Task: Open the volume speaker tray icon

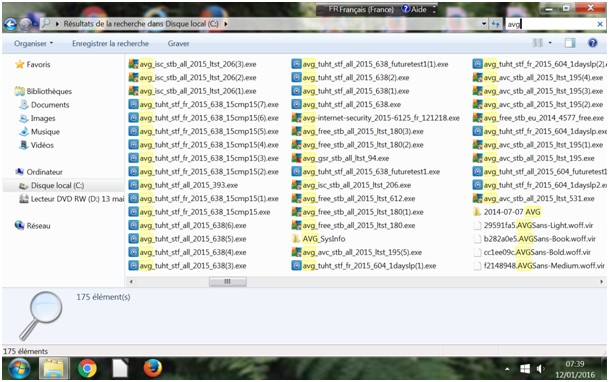Action: click(541, 368)
